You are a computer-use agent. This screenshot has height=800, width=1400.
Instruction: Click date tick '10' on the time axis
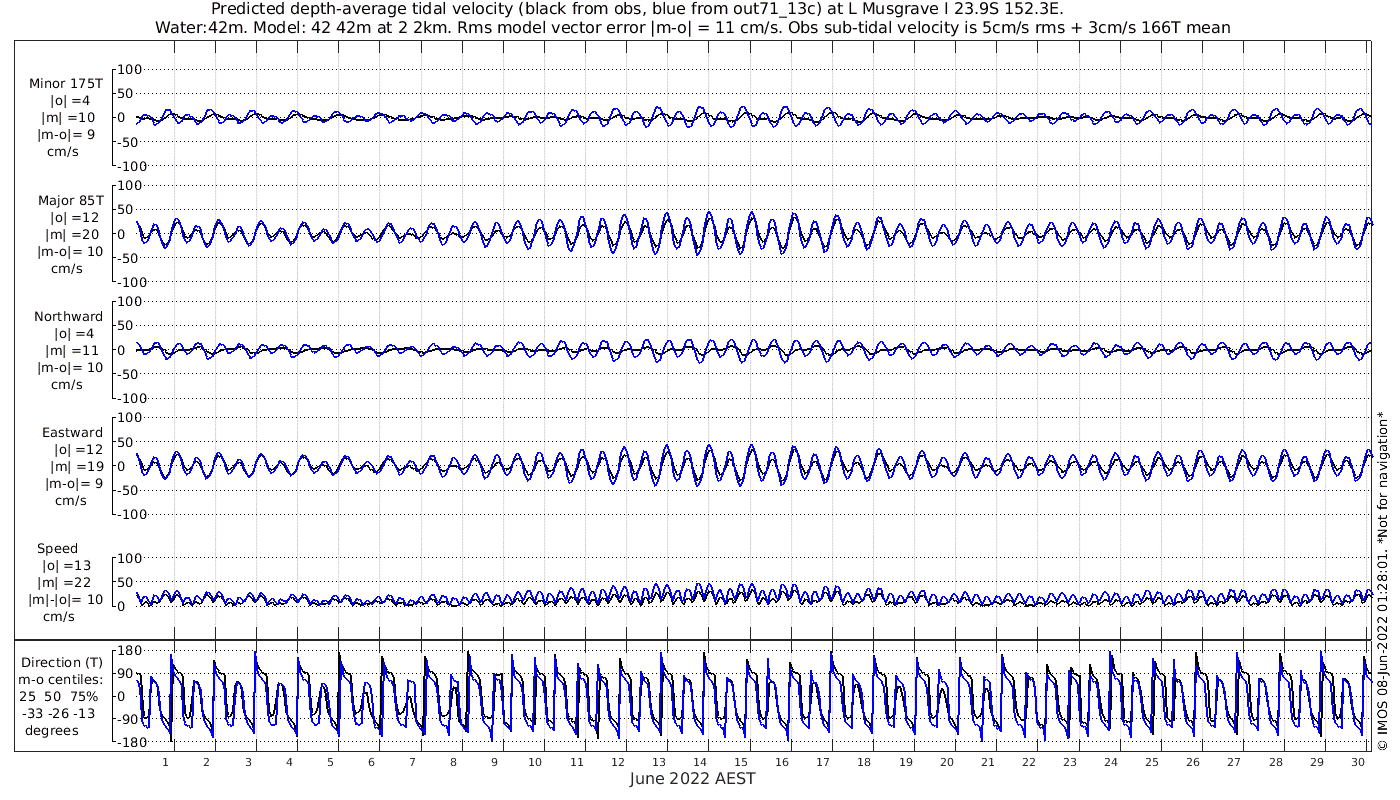(535, 761)
